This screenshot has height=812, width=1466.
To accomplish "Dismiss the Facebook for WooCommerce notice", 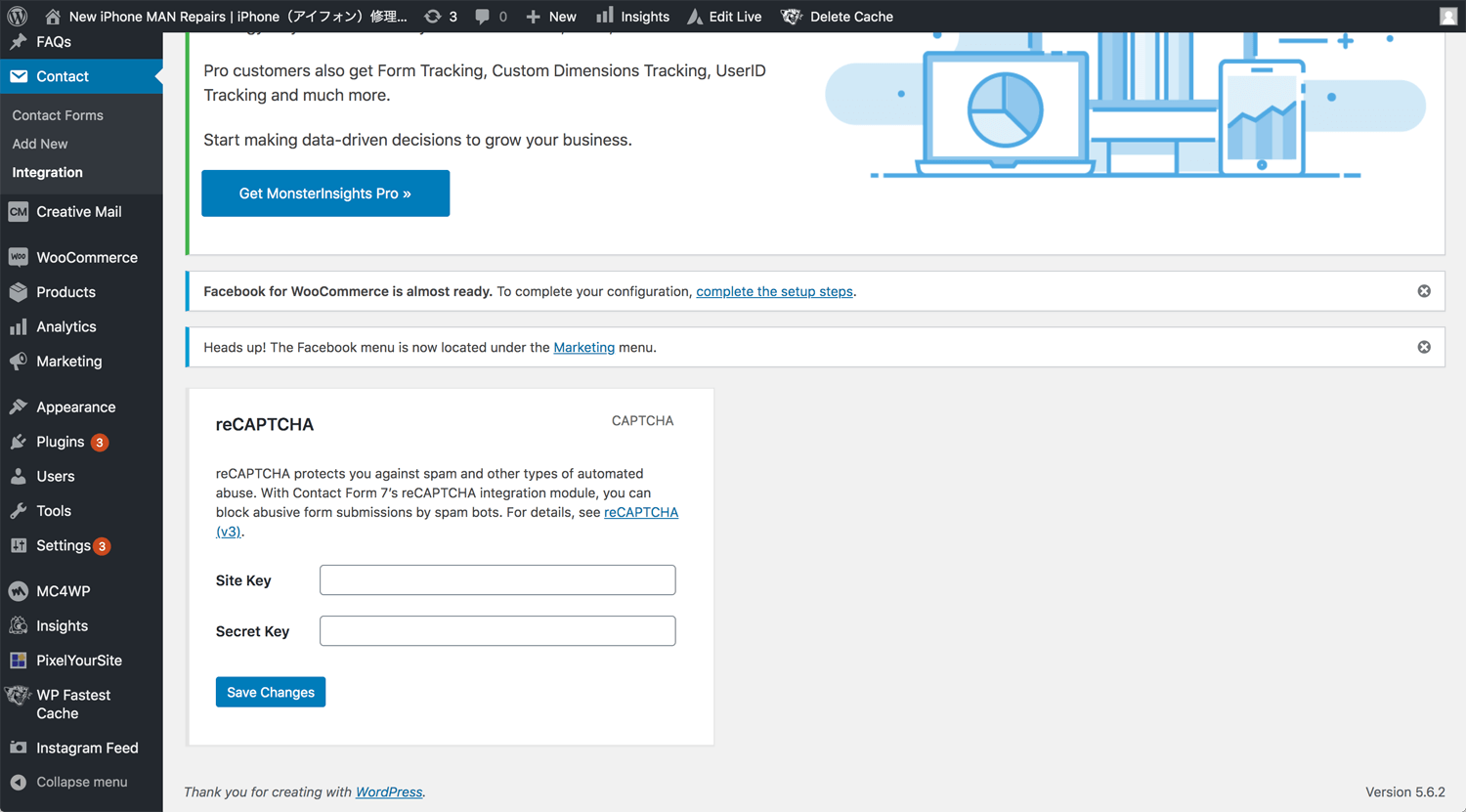I will pyautogui.click(x=1424, y=291).
